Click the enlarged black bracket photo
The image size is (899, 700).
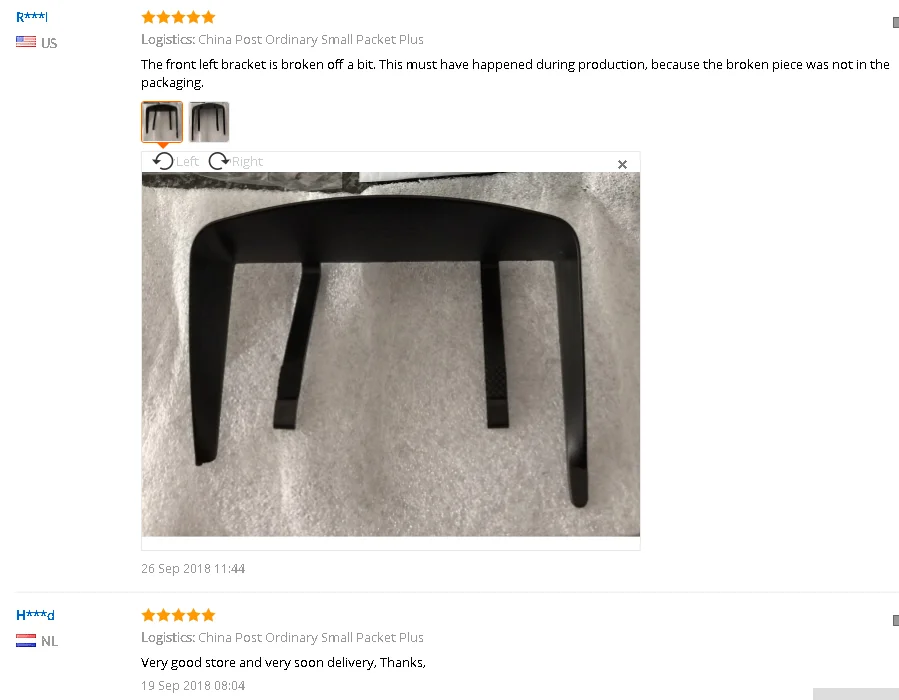(390, 354)
